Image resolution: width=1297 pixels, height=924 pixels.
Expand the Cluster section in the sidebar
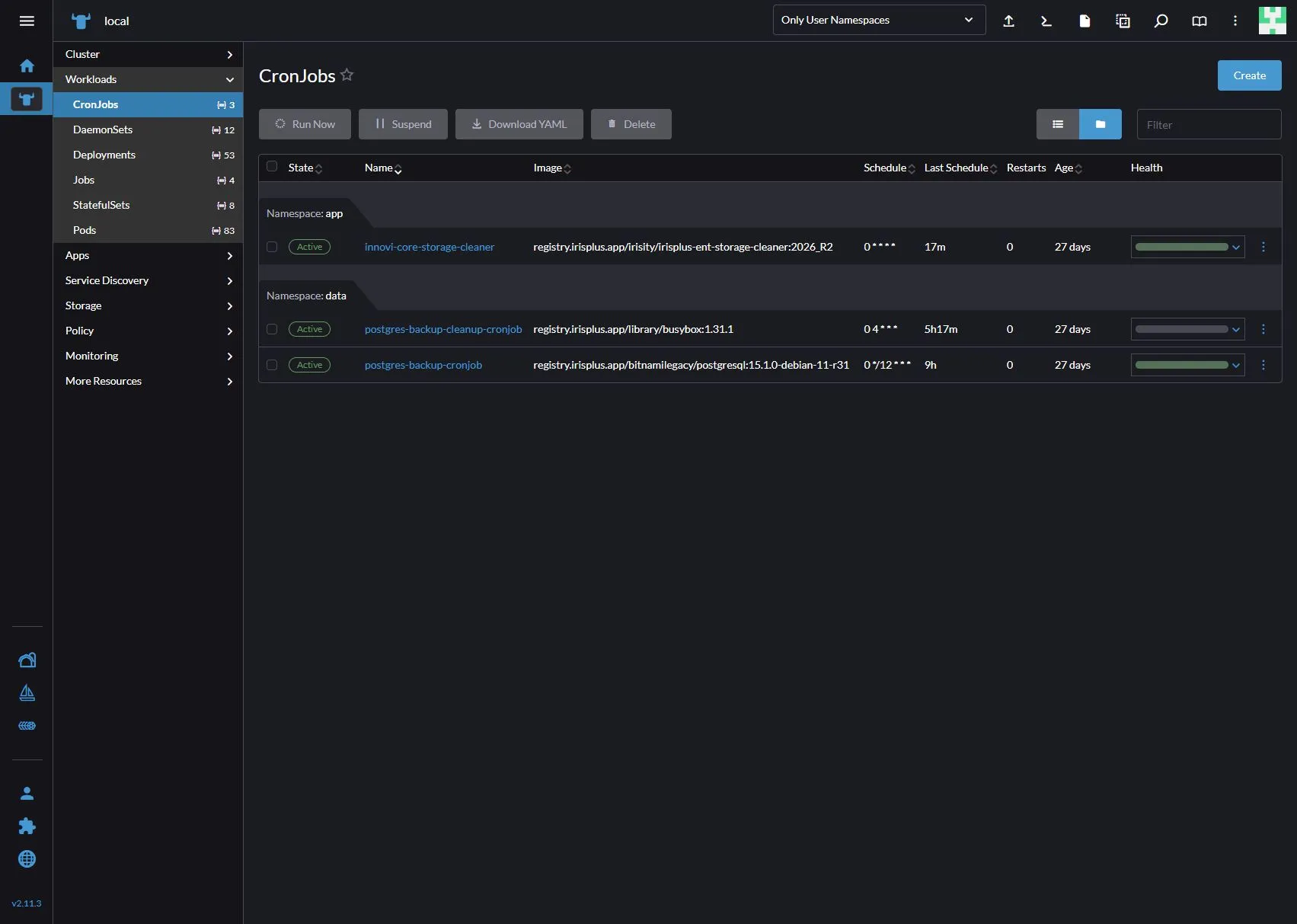click(x=148, y=54)
